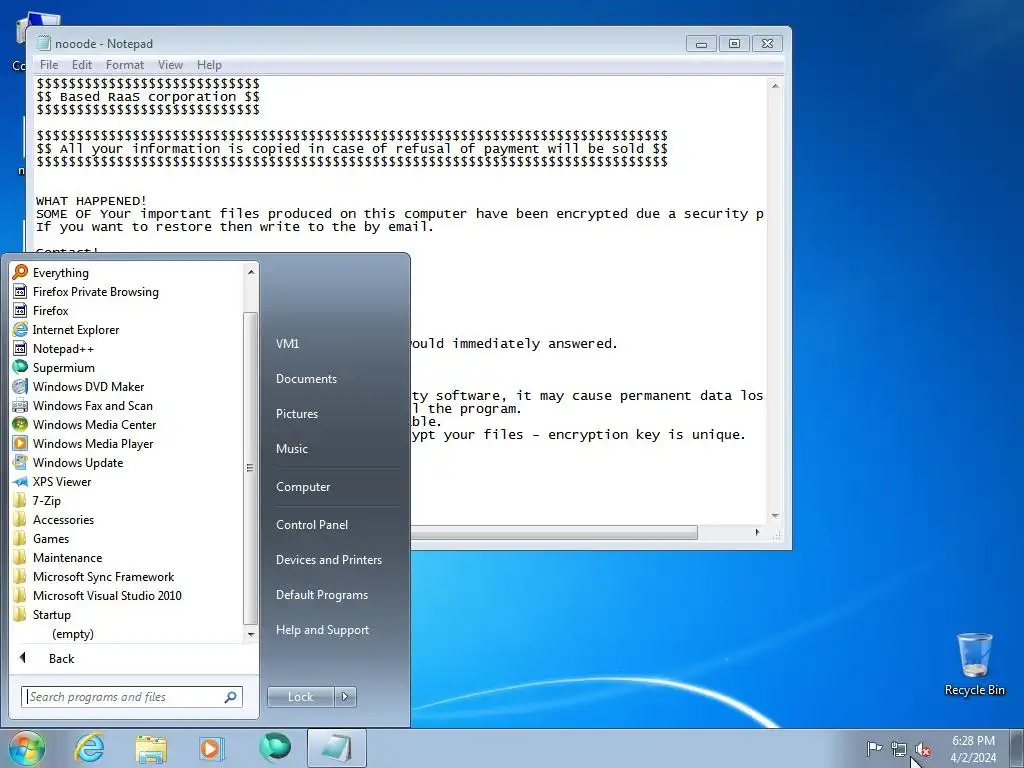Open Windows Explorer from the taskbar
Image resolution: width=1024 pixels, height=768 pixels.
point(152,748)
